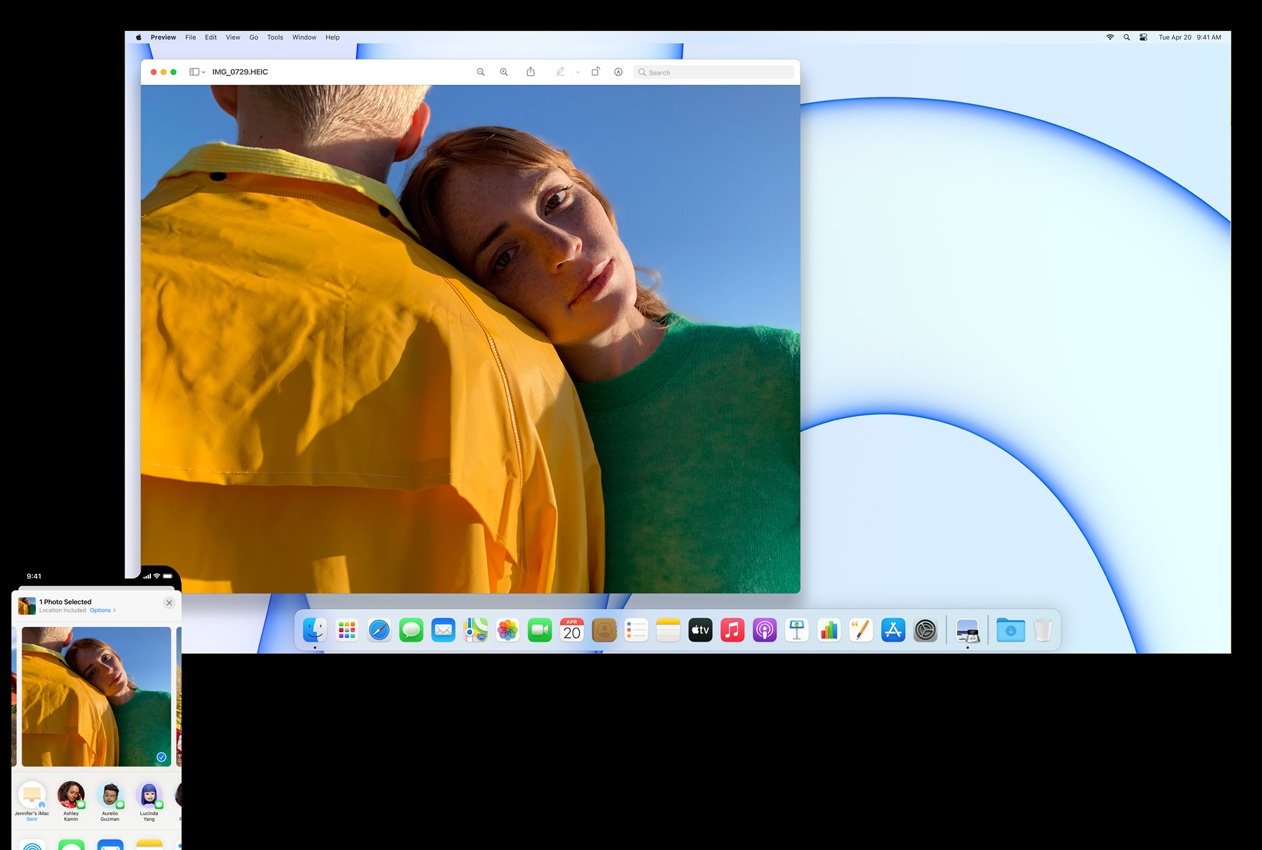Share to Ashley Kamin contact

(x=71, y=796)
